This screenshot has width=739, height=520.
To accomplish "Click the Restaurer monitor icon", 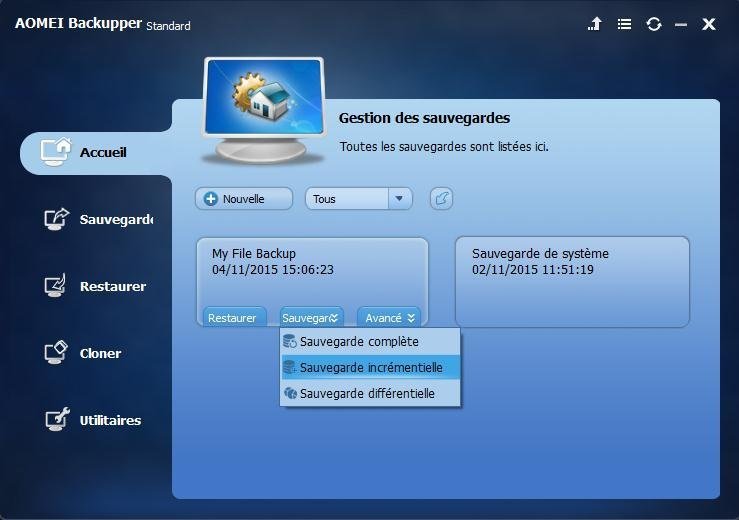I will 56,286.
